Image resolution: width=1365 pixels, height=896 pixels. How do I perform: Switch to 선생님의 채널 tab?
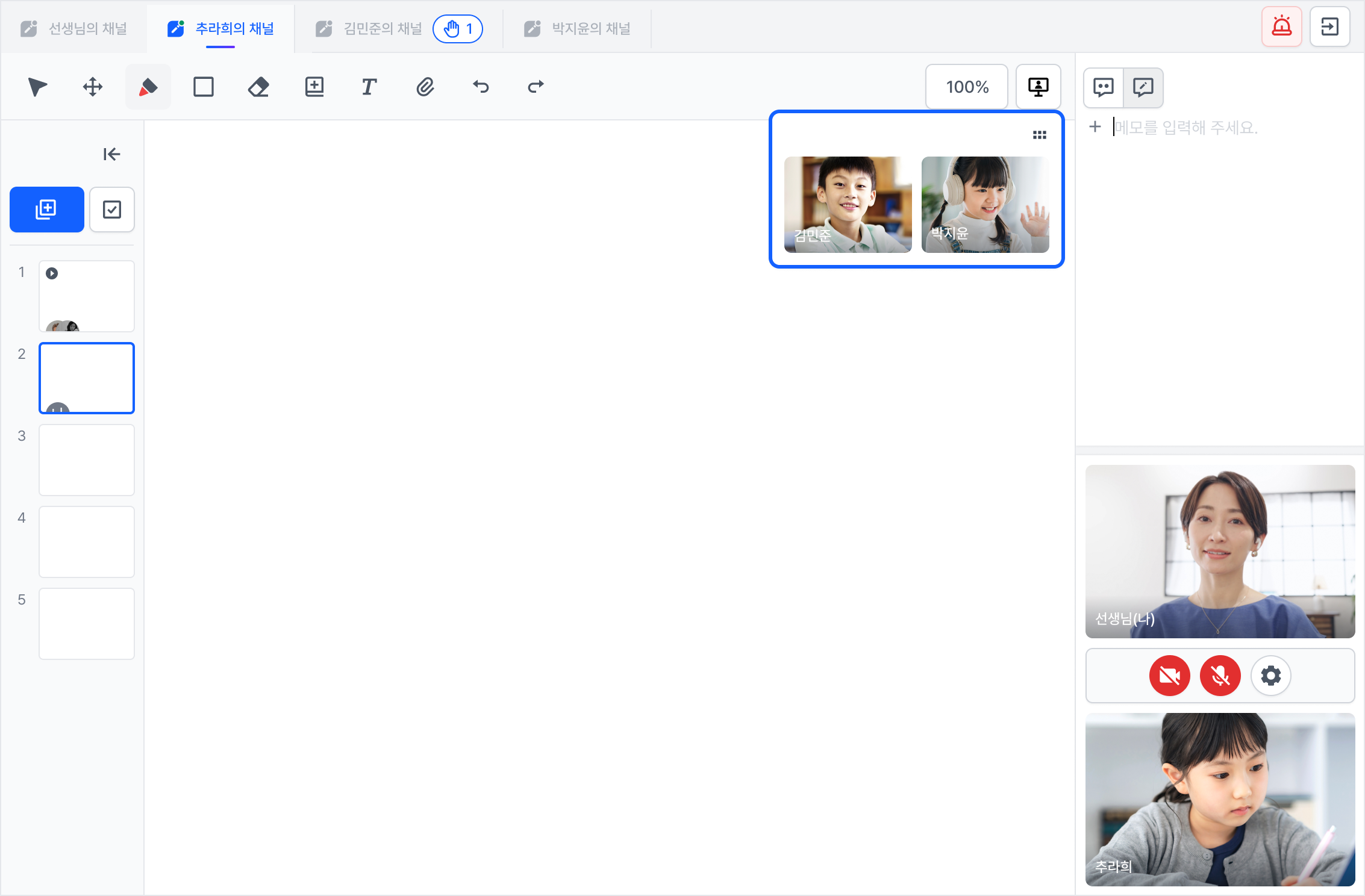point(74,28)
